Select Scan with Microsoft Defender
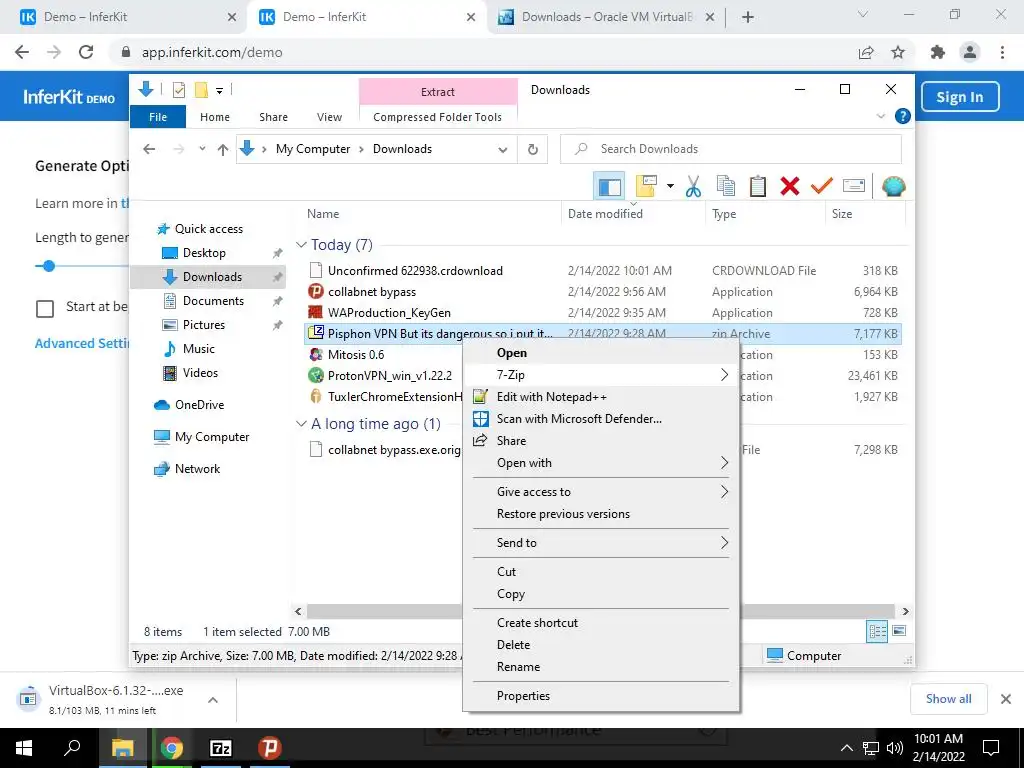 [x=601, y=419]
